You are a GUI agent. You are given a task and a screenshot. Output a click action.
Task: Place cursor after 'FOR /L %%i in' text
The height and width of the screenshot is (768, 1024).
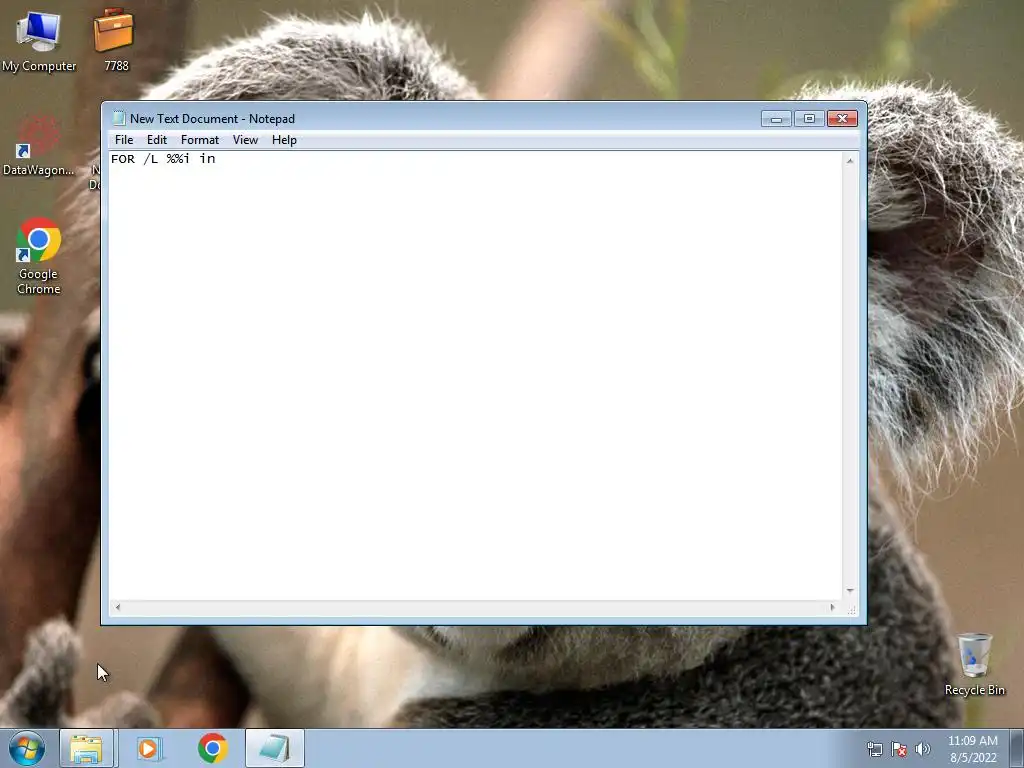pos(217,159)
